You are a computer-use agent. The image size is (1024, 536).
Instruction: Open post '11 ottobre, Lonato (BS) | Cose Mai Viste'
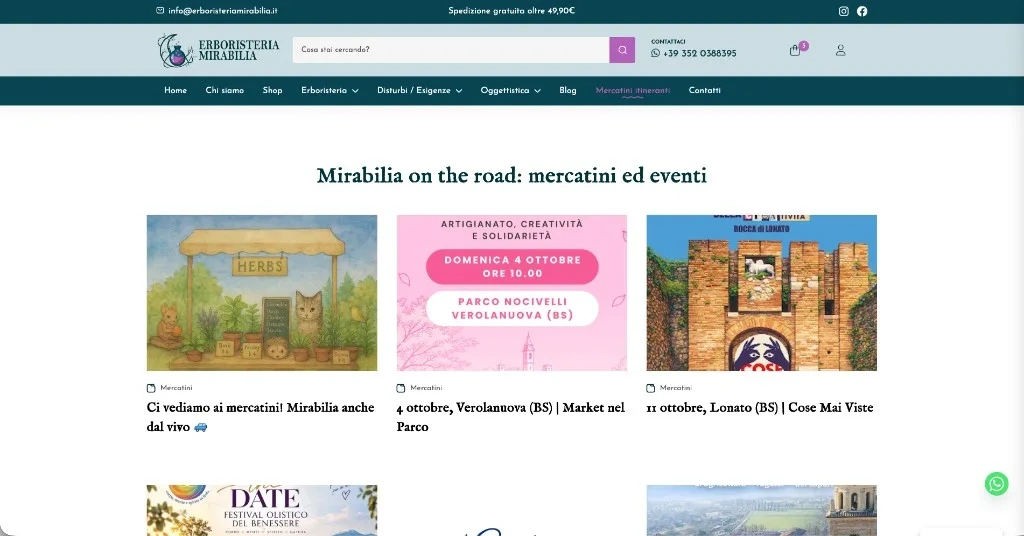coord(760,407)
